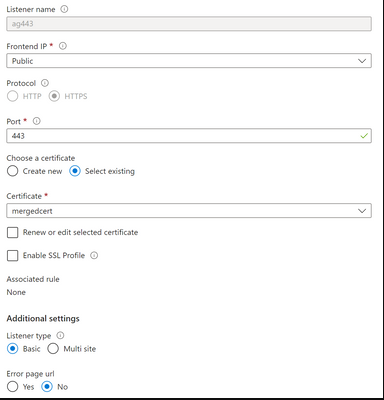Click info icon beside Port label
The image size is (384, 400).
pyautogui.click(x=37, y=121)
